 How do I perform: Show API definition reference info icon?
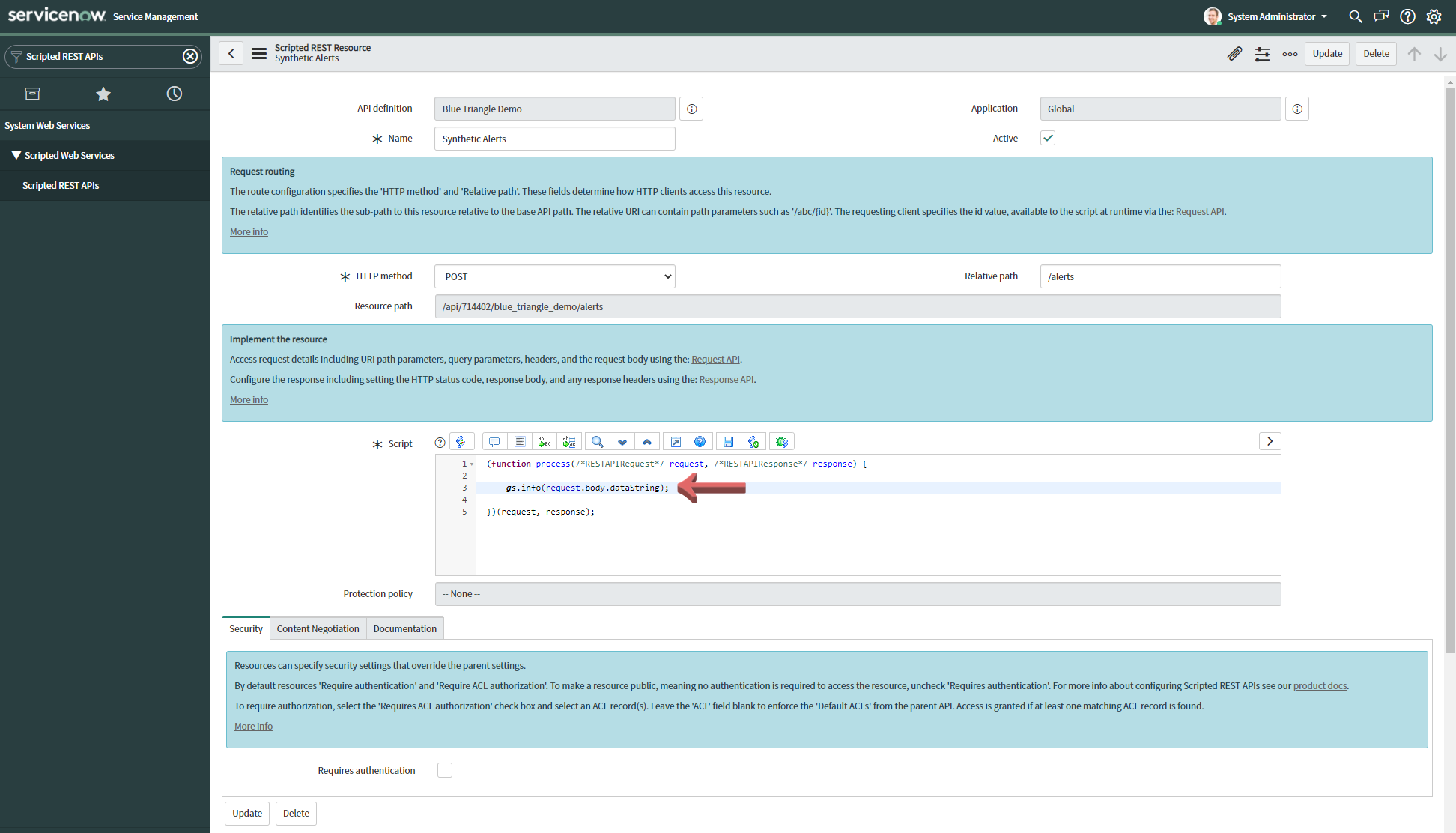click(691, 109)
